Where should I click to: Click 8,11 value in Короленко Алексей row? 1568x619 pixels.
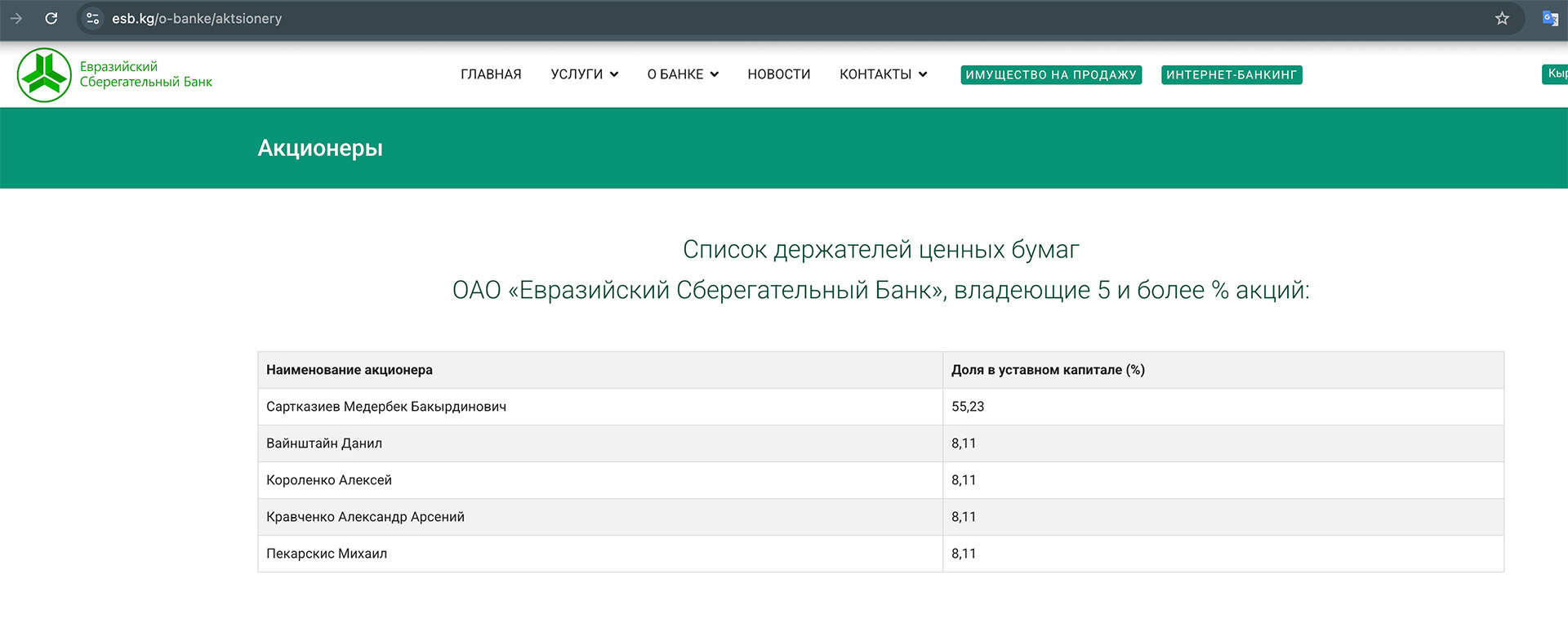[x=964, y=480]
